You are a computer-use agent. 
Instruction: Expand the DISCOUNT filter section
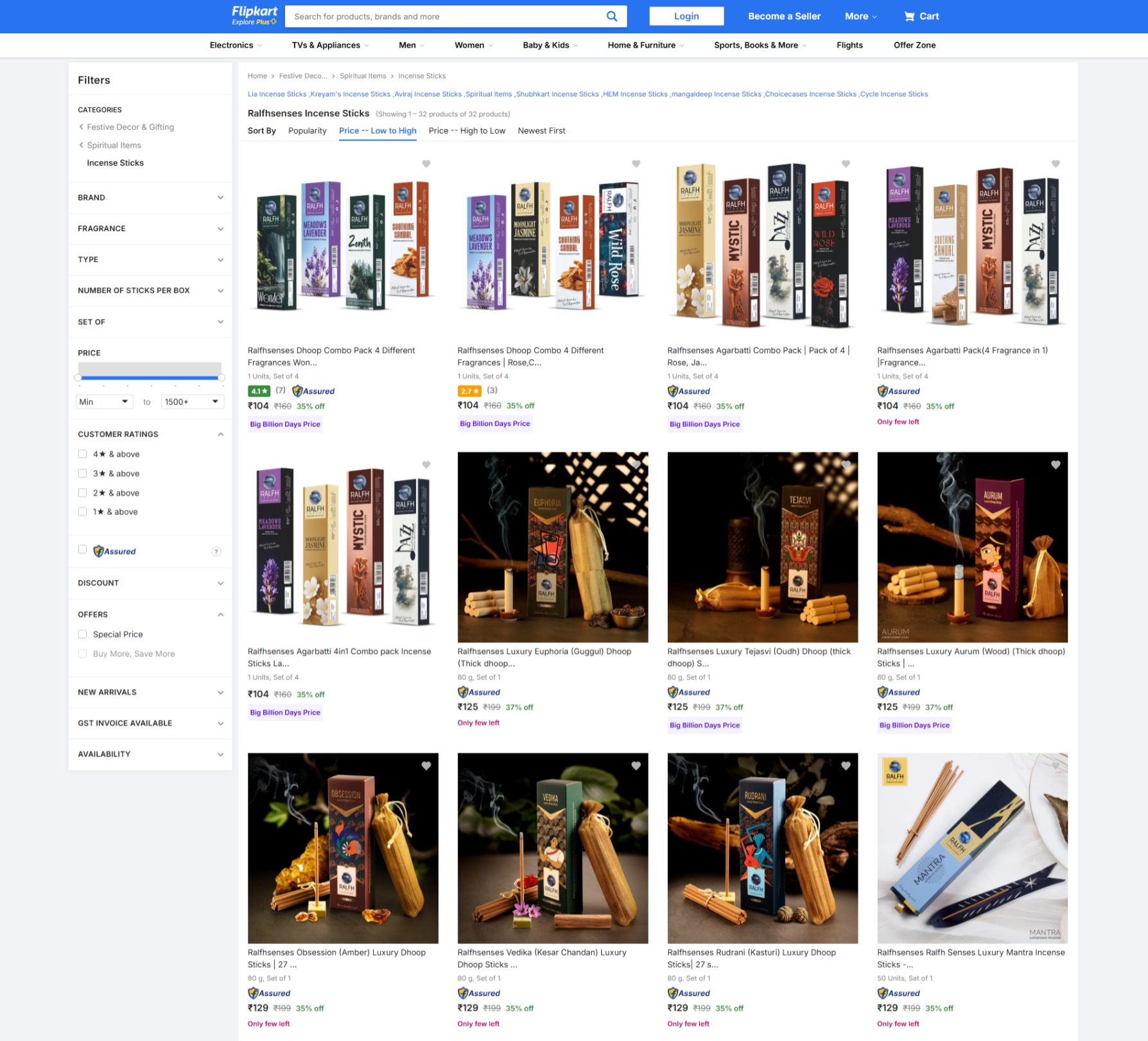(150, 583)
